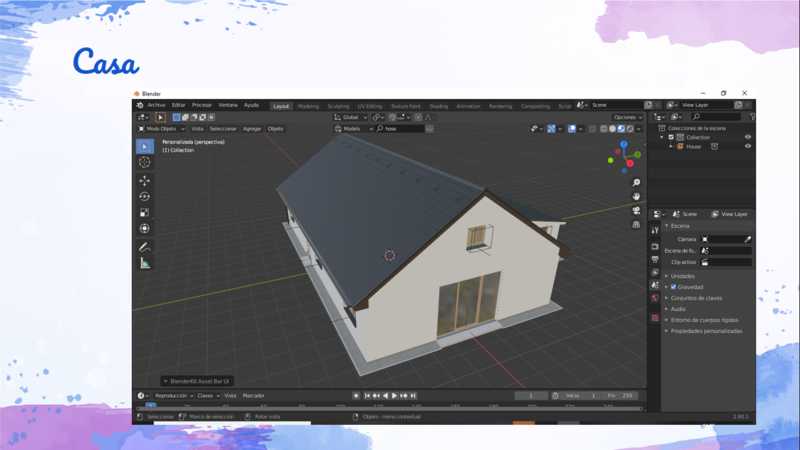The image size is (800, 450).
Task: Click the Agregar menu button
Action: click(252, 129)
